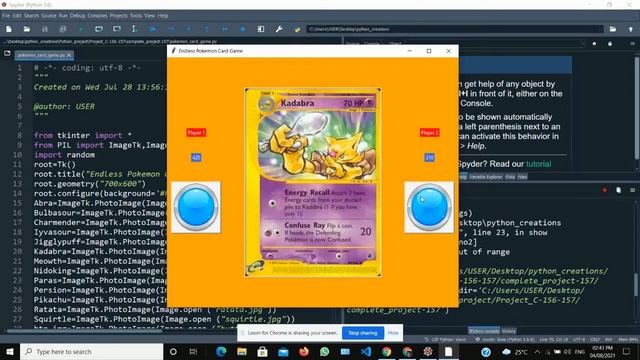Click the Browse working directory folder icon

point(613,29)
